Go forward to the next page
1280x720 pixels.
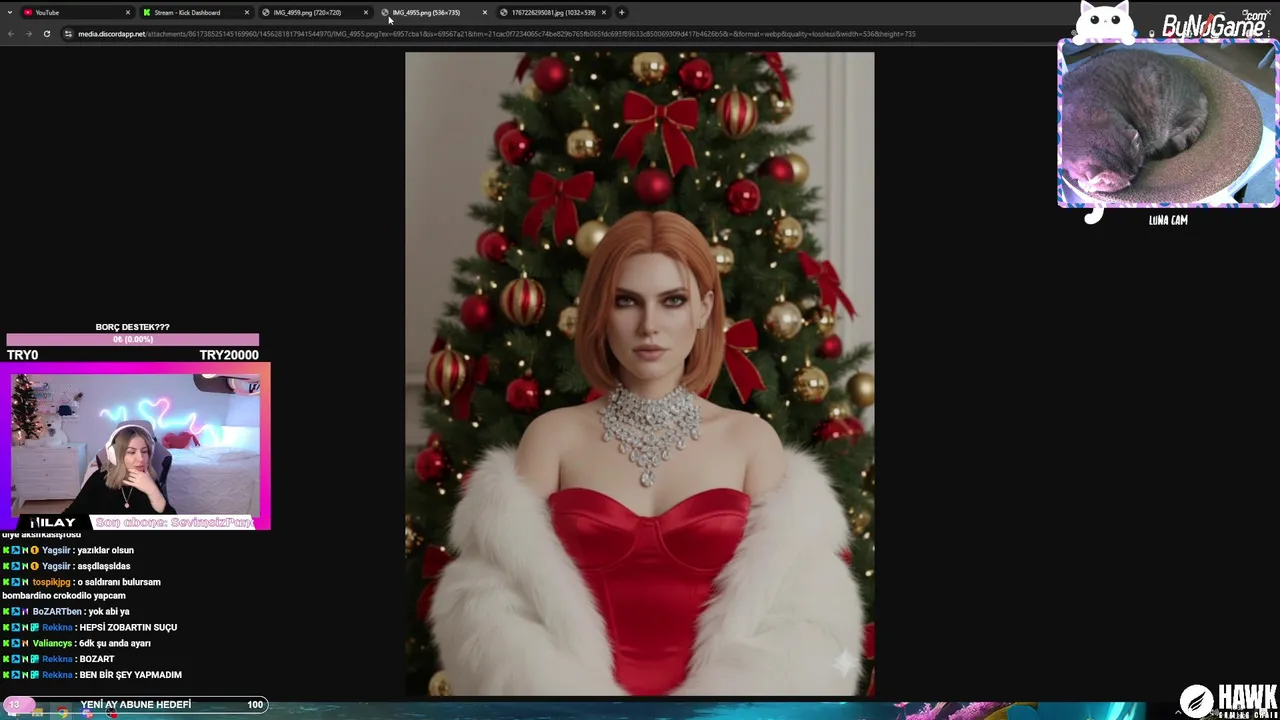tap(28, 34)
